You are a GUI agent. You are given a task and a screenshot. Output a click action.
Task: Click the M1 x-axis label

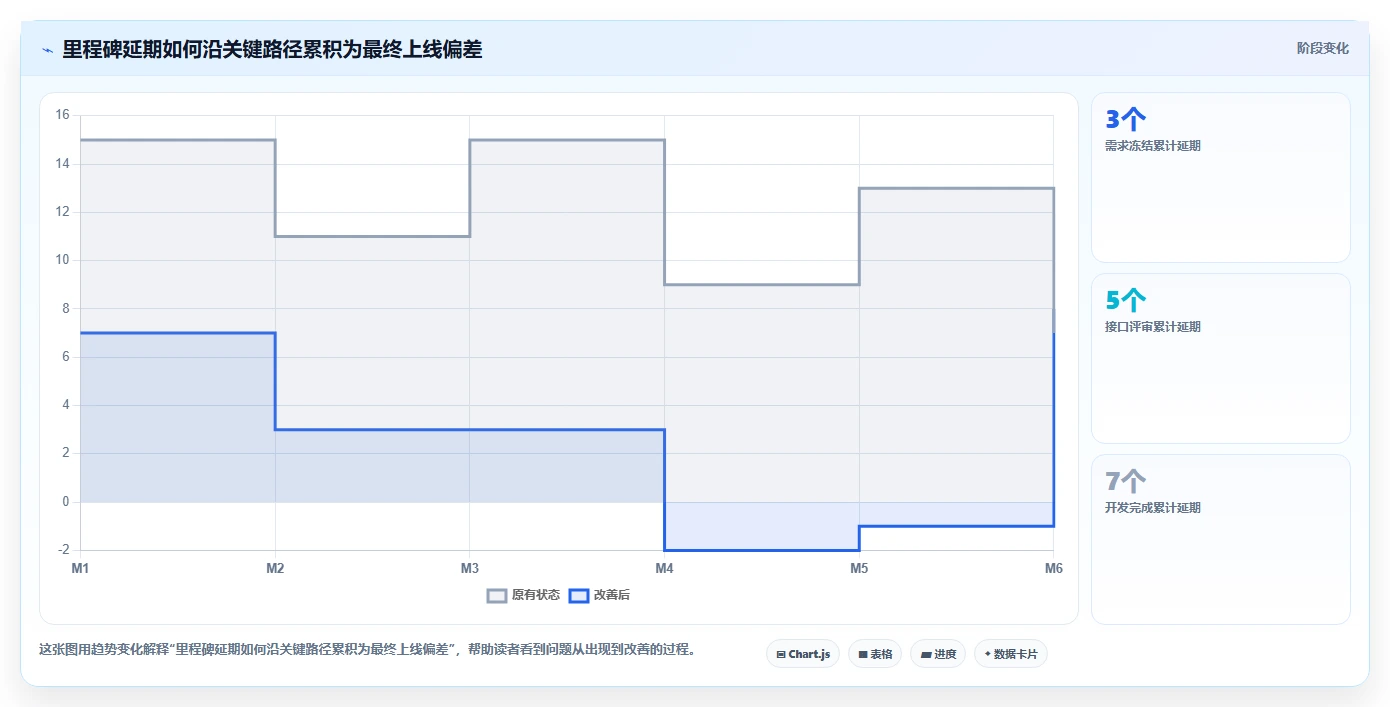click(x=80, y=568)
